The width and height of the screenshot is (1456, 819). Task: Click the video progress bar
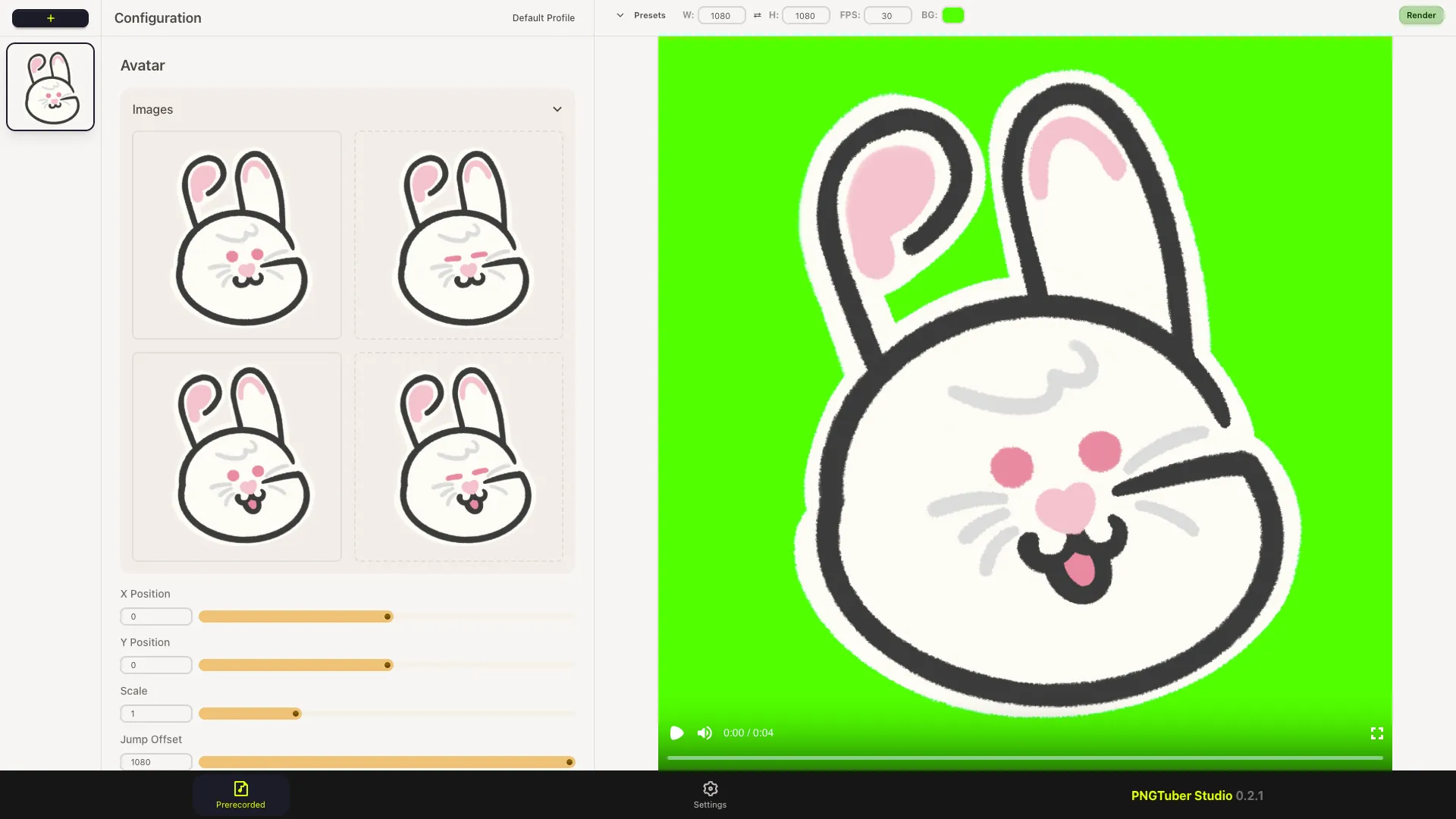coord(1024,758)
